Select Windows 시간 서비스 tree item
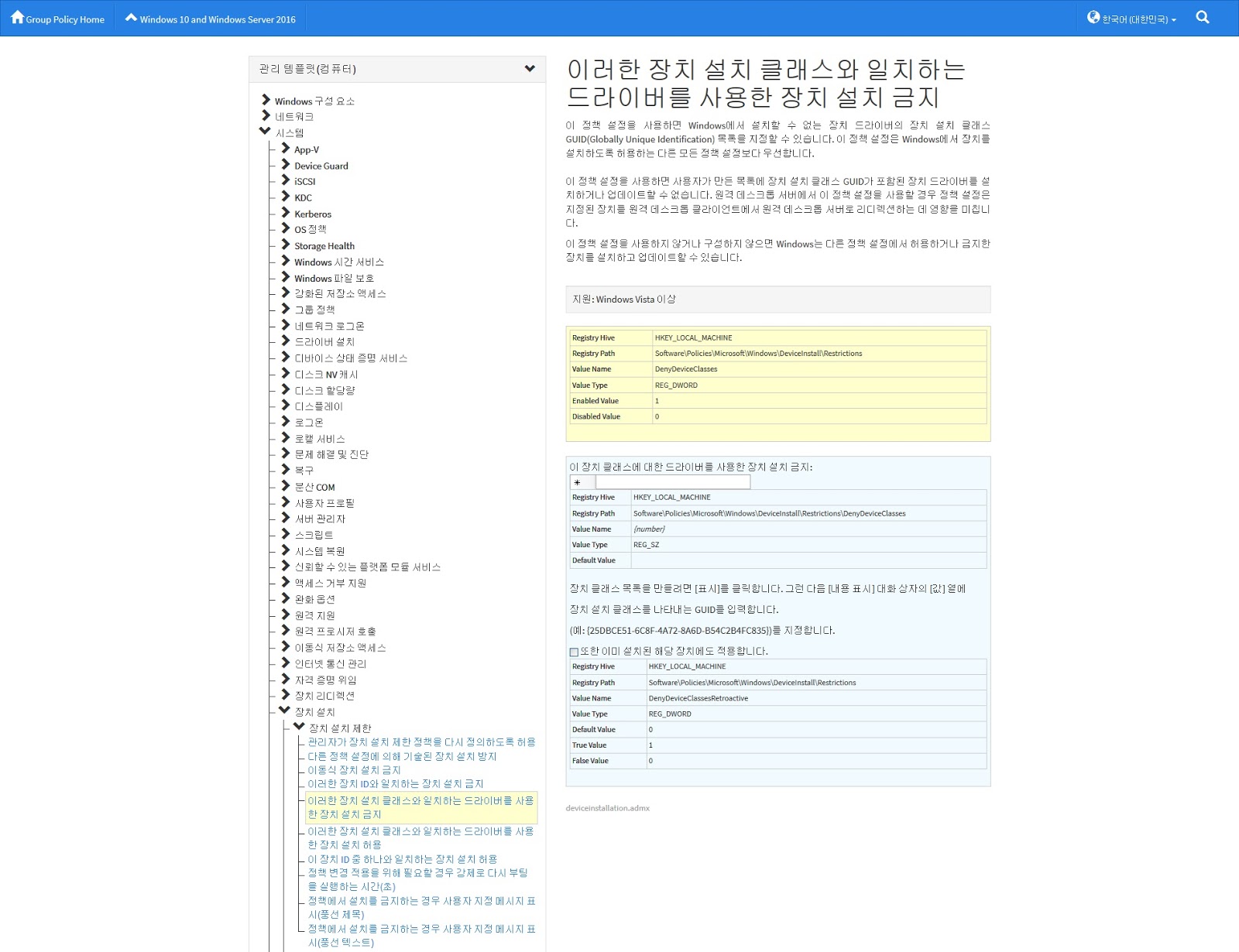This screenshot has width=1239, height=952. pos(339,262)
